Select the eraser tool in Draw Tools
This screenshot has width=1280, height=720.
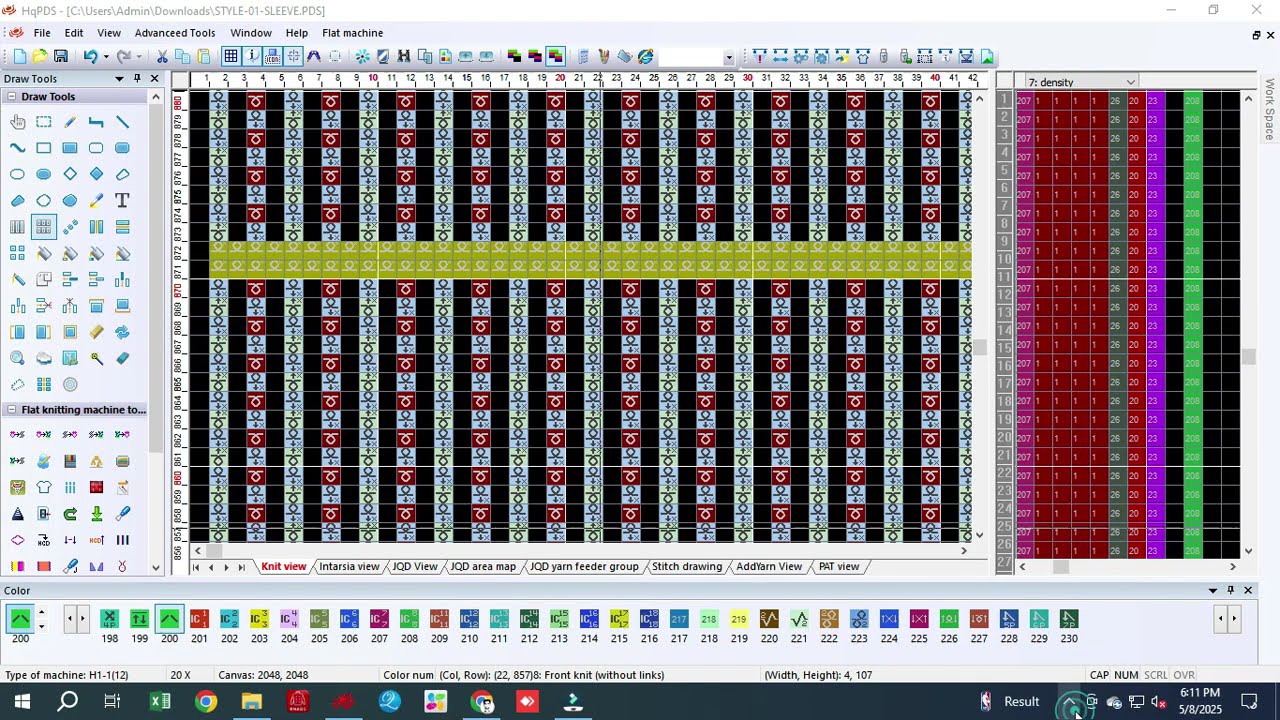point(122,358)
